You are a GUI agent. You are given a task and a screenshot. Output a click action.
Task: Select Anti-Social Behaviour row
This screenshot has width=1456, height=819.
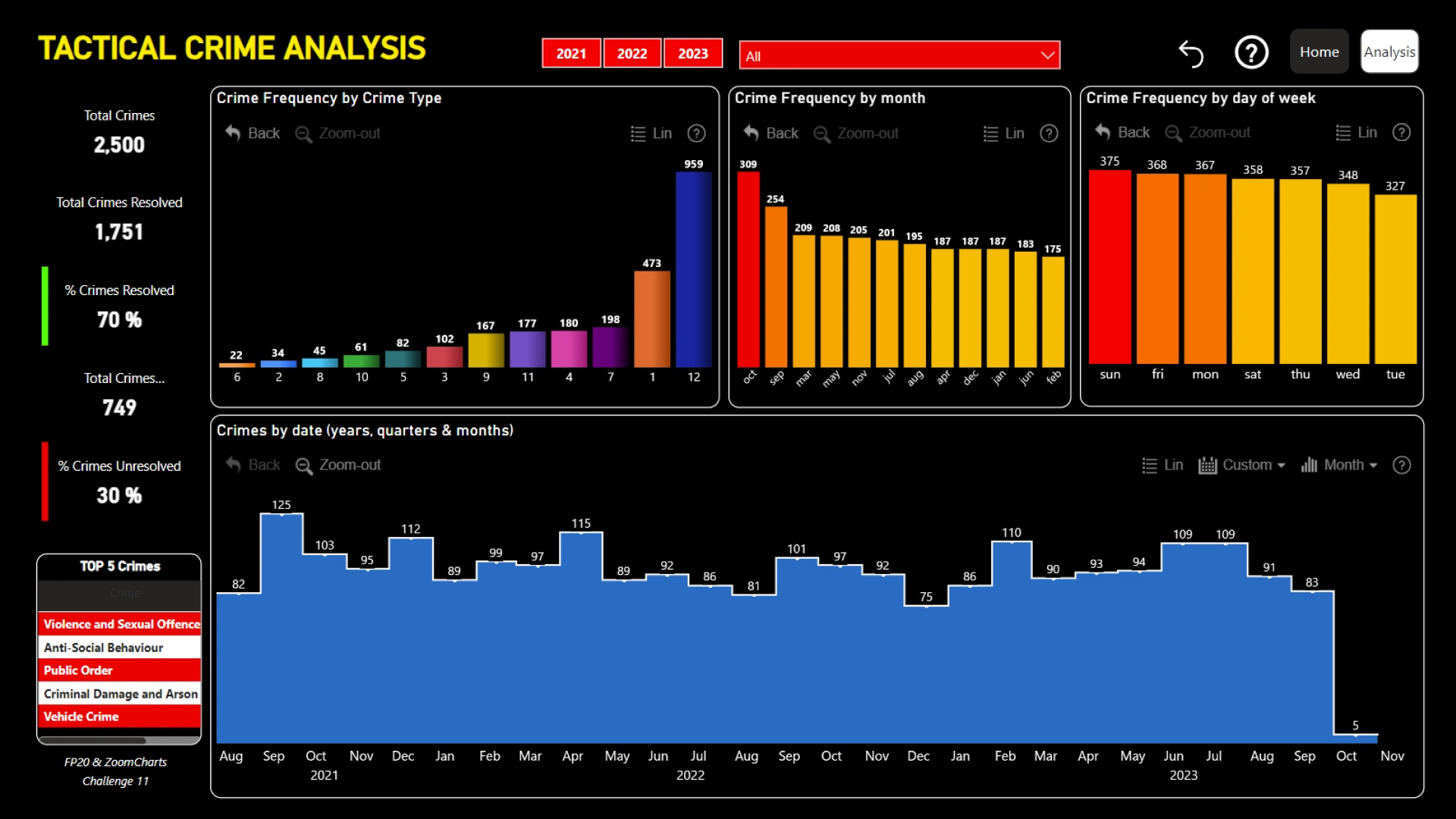(x=119, y=647)
